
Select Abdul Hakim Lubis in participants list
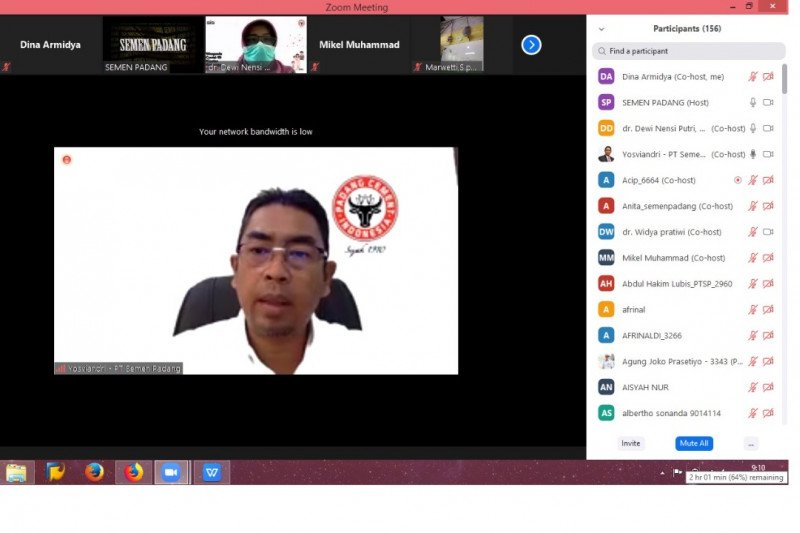tap(677, 284)
